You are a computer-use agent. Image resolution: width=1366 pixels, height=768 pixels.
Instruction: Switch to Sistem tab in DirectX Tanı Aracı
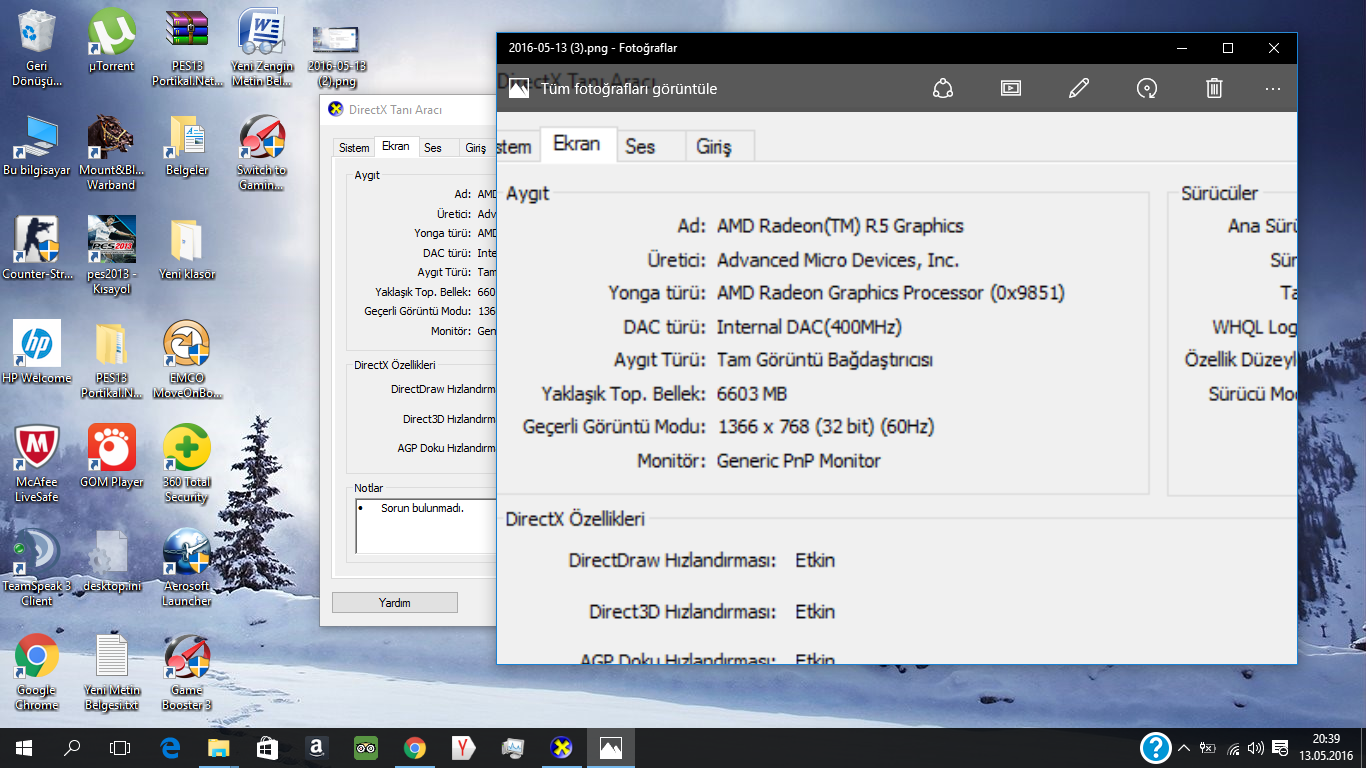pyautogui.click(x=354, y=148)
